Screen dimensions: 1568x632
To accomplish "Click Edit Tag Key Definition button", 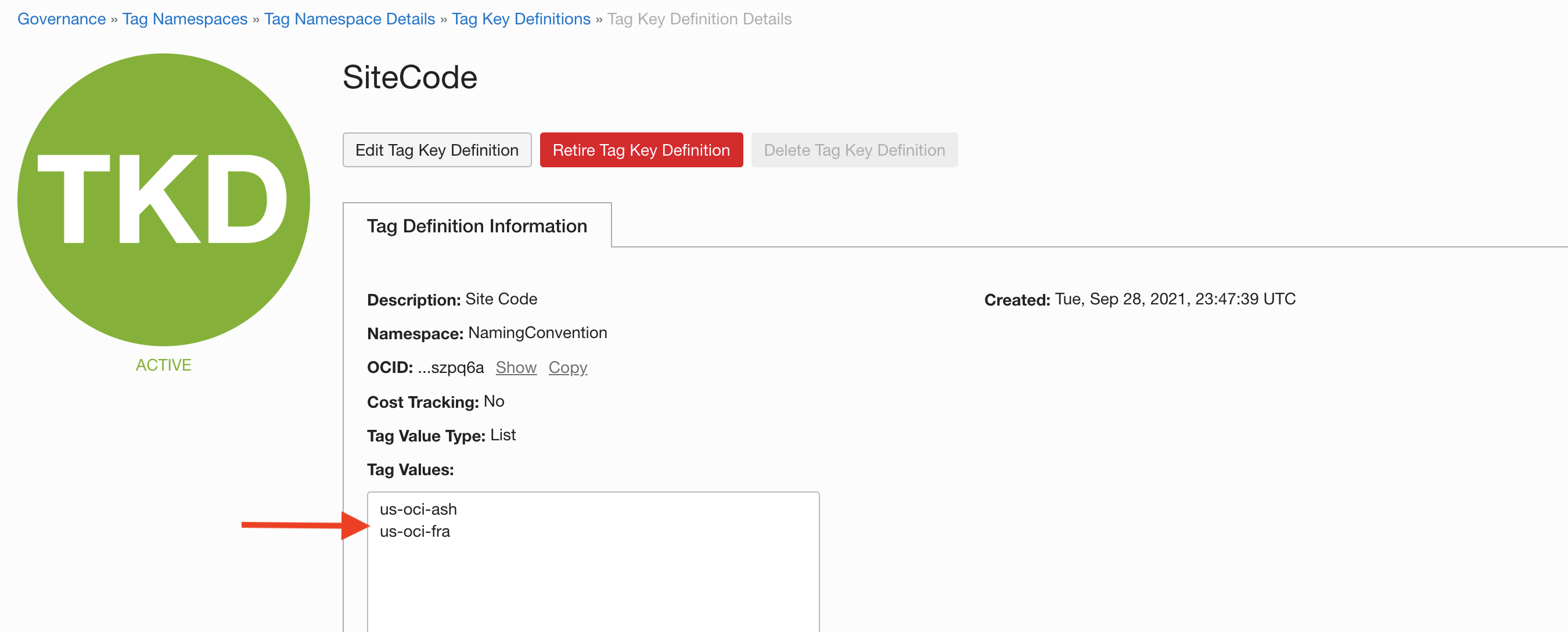I will 437,150.
